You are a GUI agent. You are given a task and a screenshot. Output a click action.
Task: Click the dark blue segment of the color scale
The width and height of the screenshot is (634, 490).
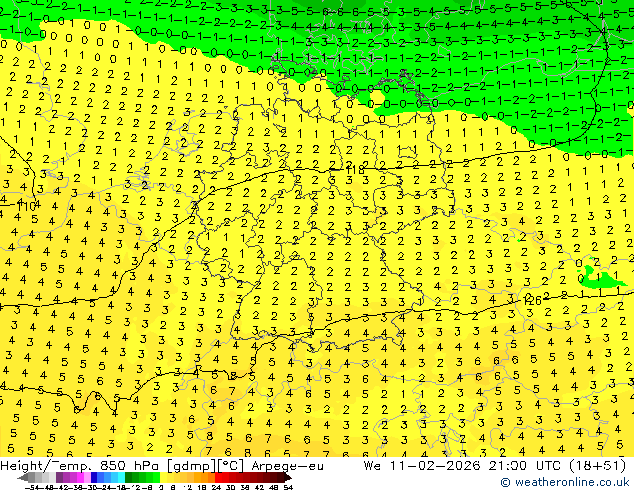(94, 478)
